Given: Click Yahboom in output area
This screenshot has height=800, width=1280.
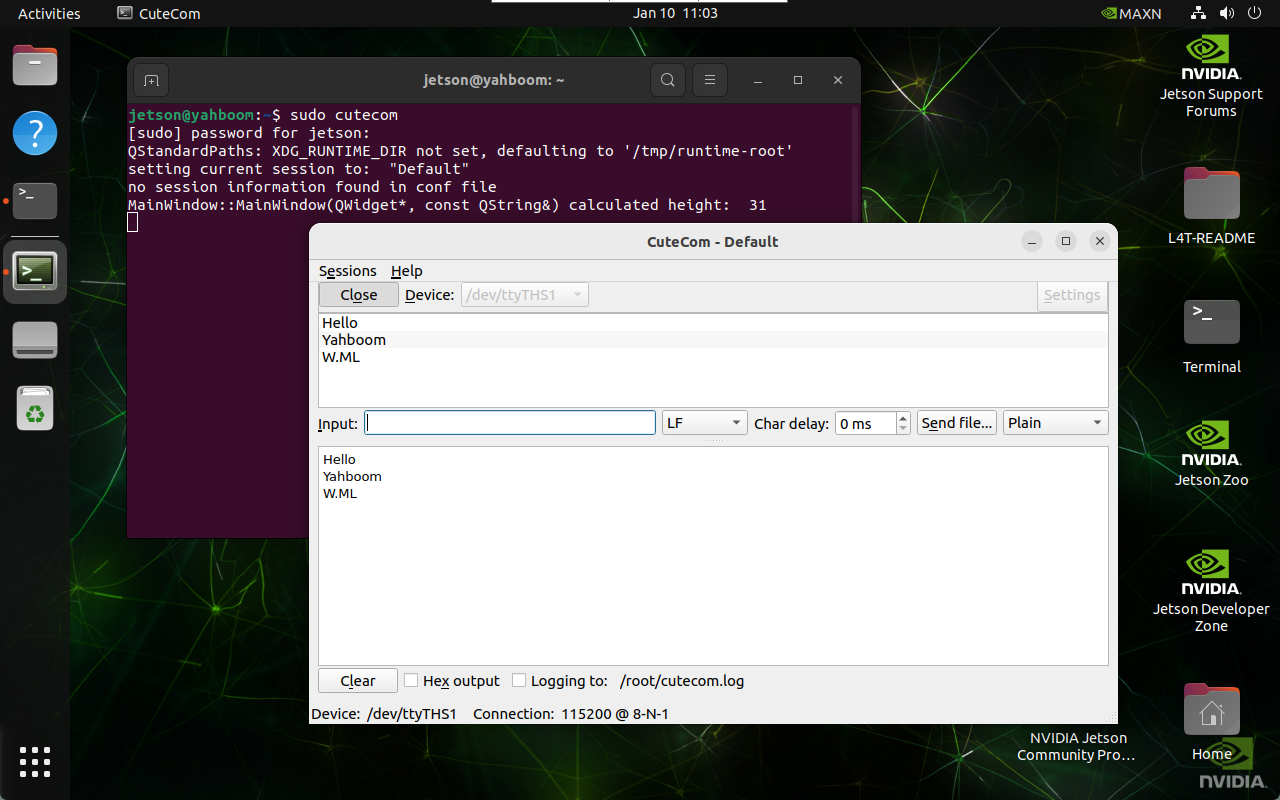Looking at the screenshot, I should (352, 477).
